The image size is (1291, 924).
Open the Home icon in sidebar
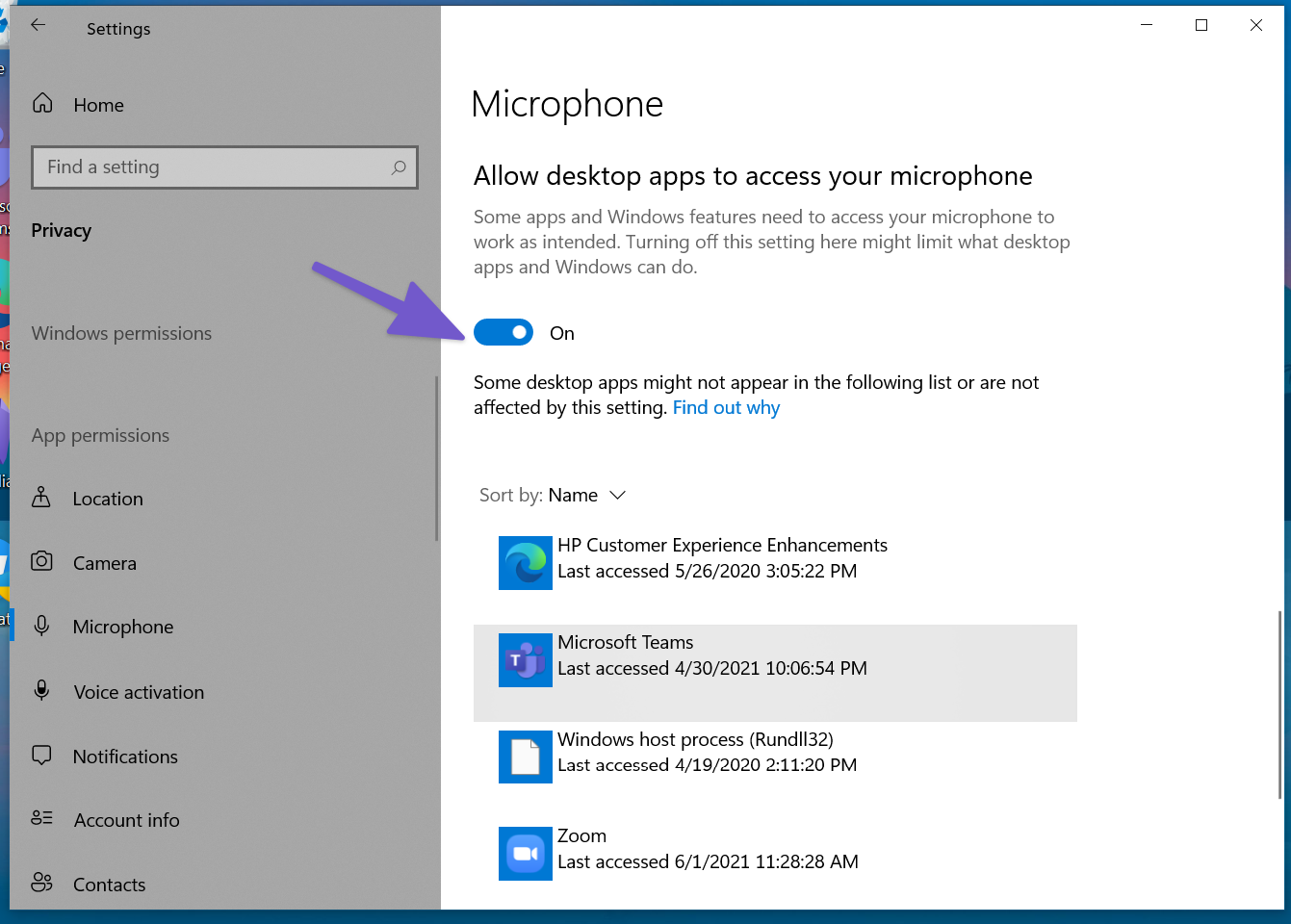point(42,103)
